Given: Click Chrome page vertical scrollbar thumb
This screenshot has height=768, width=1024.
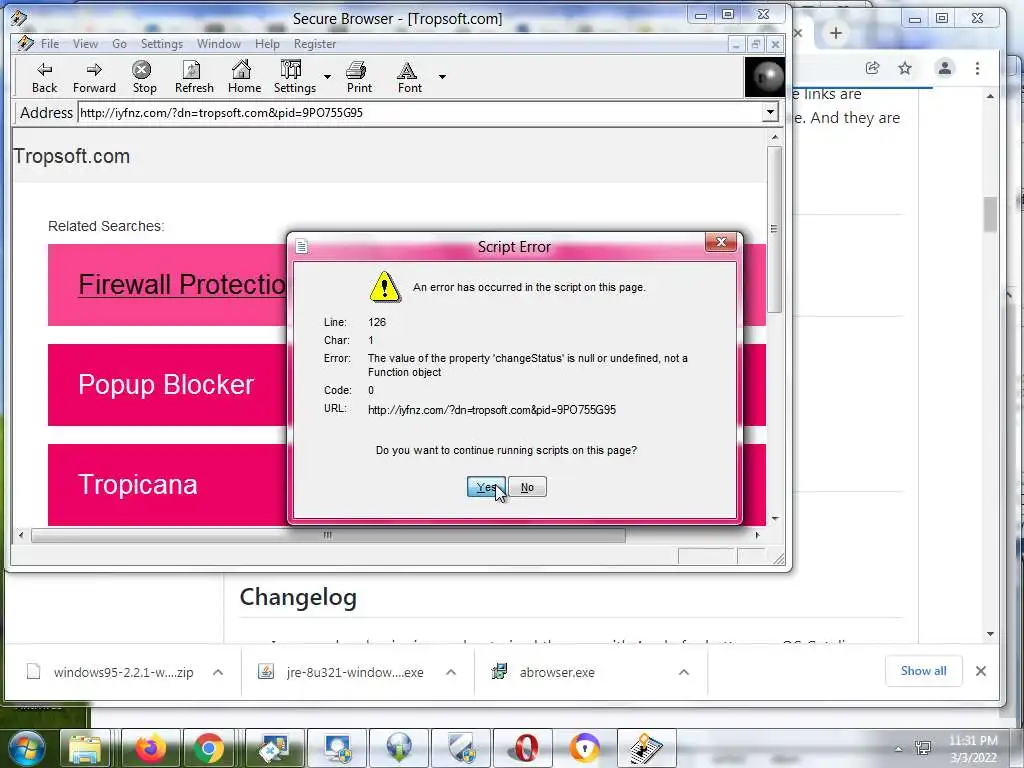Looking at the screenshot, I should tap(990, 214).
